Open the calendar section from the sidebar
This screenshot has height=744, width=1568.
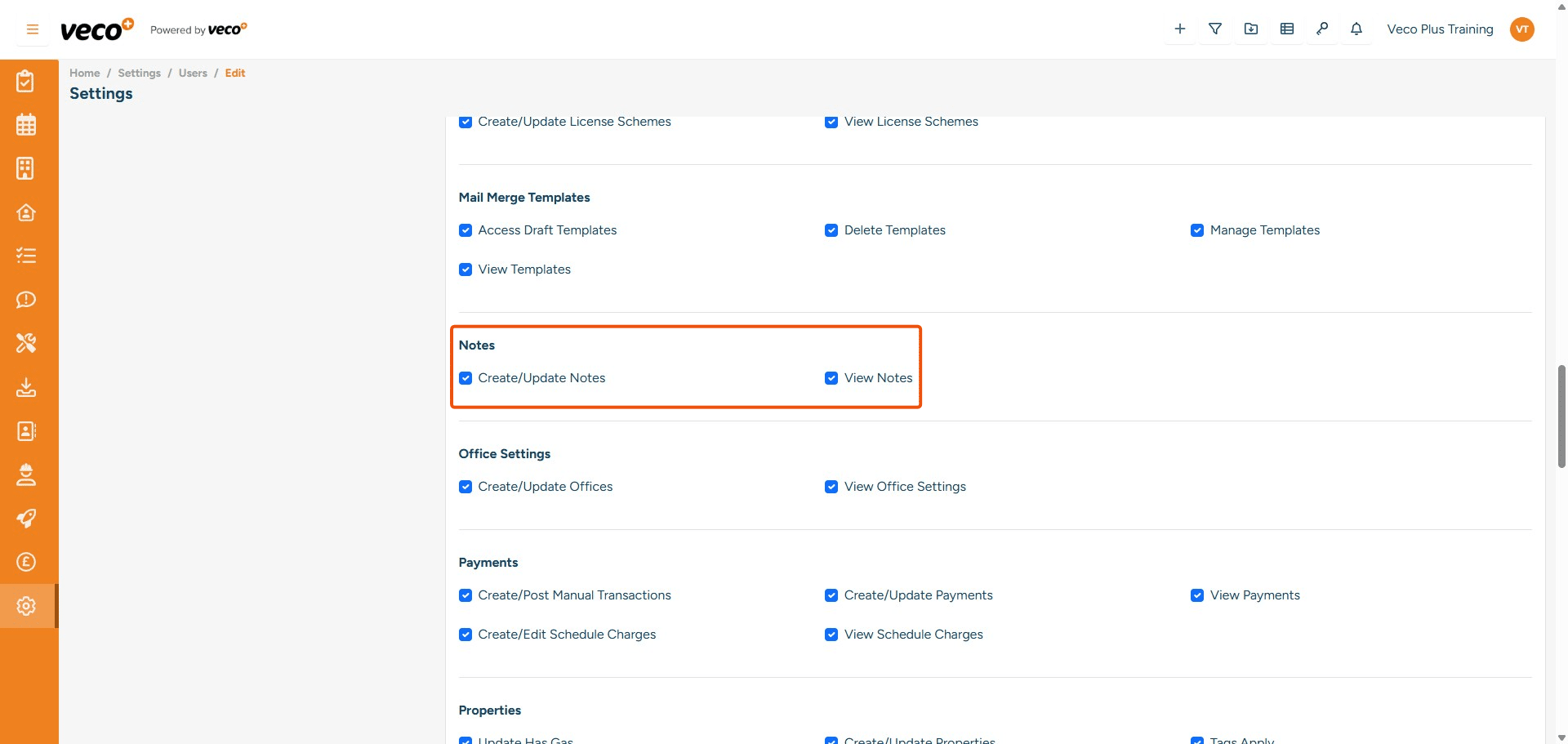(x=26, y=124)
